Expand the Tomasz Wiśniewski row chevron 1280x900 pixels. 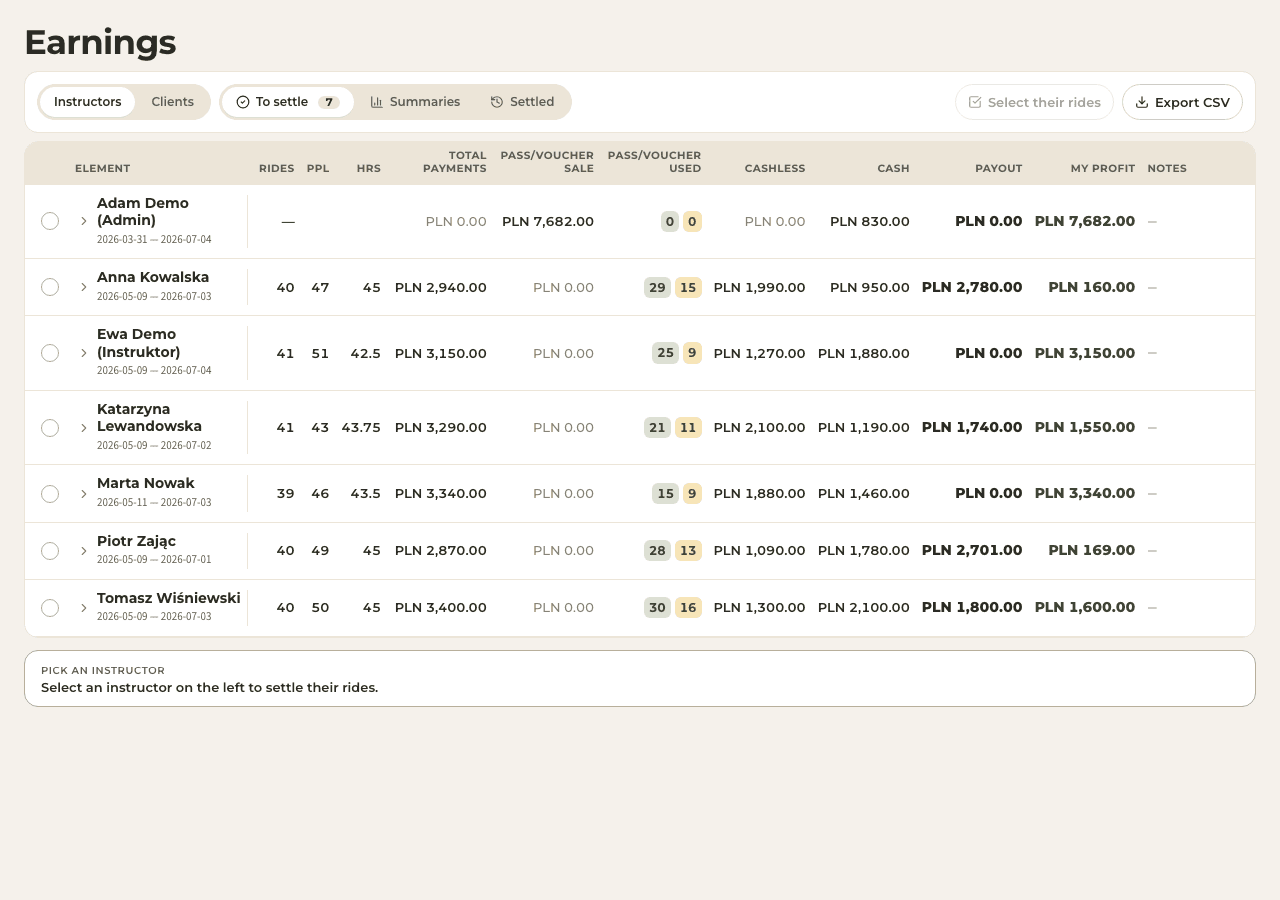click(x=84, y=608)
